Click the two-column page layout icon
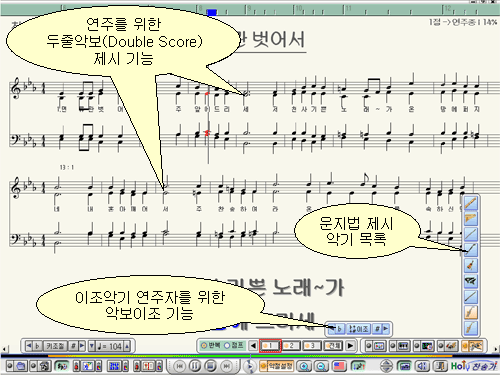 [148, 366]
